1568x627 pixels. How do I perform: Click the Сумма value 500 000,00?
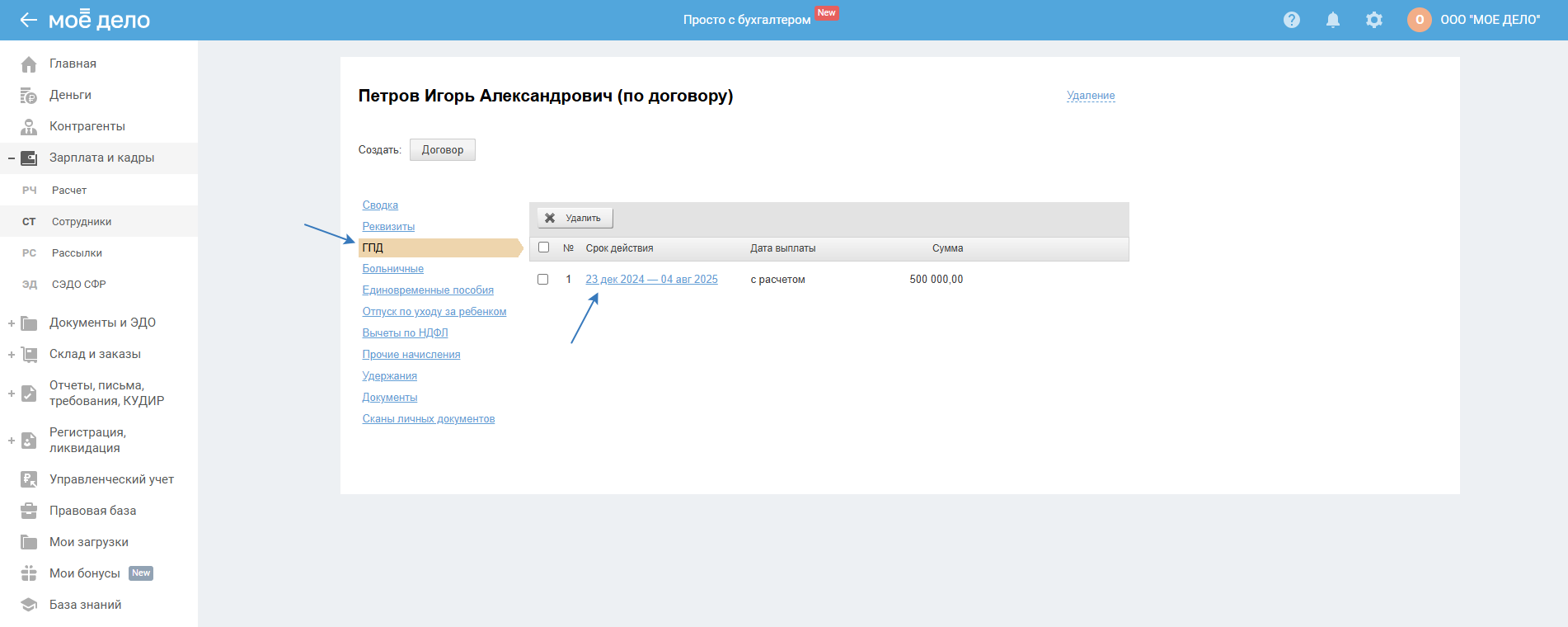pos(936,280)
